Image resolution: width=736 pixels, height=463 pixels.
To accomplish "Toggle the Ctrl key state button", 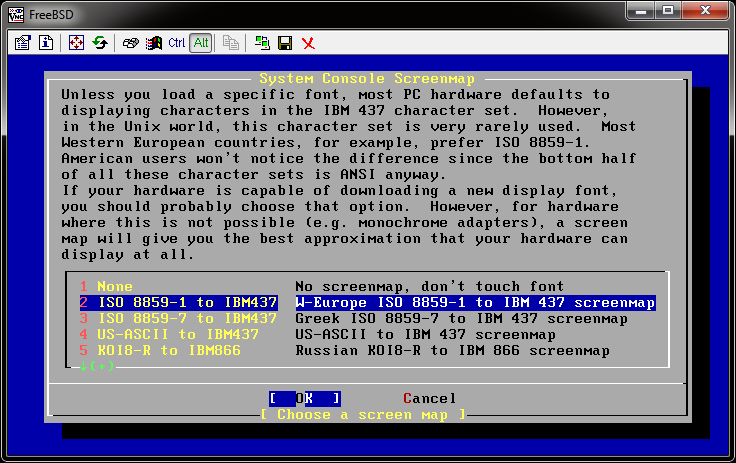I will point(176,43).
